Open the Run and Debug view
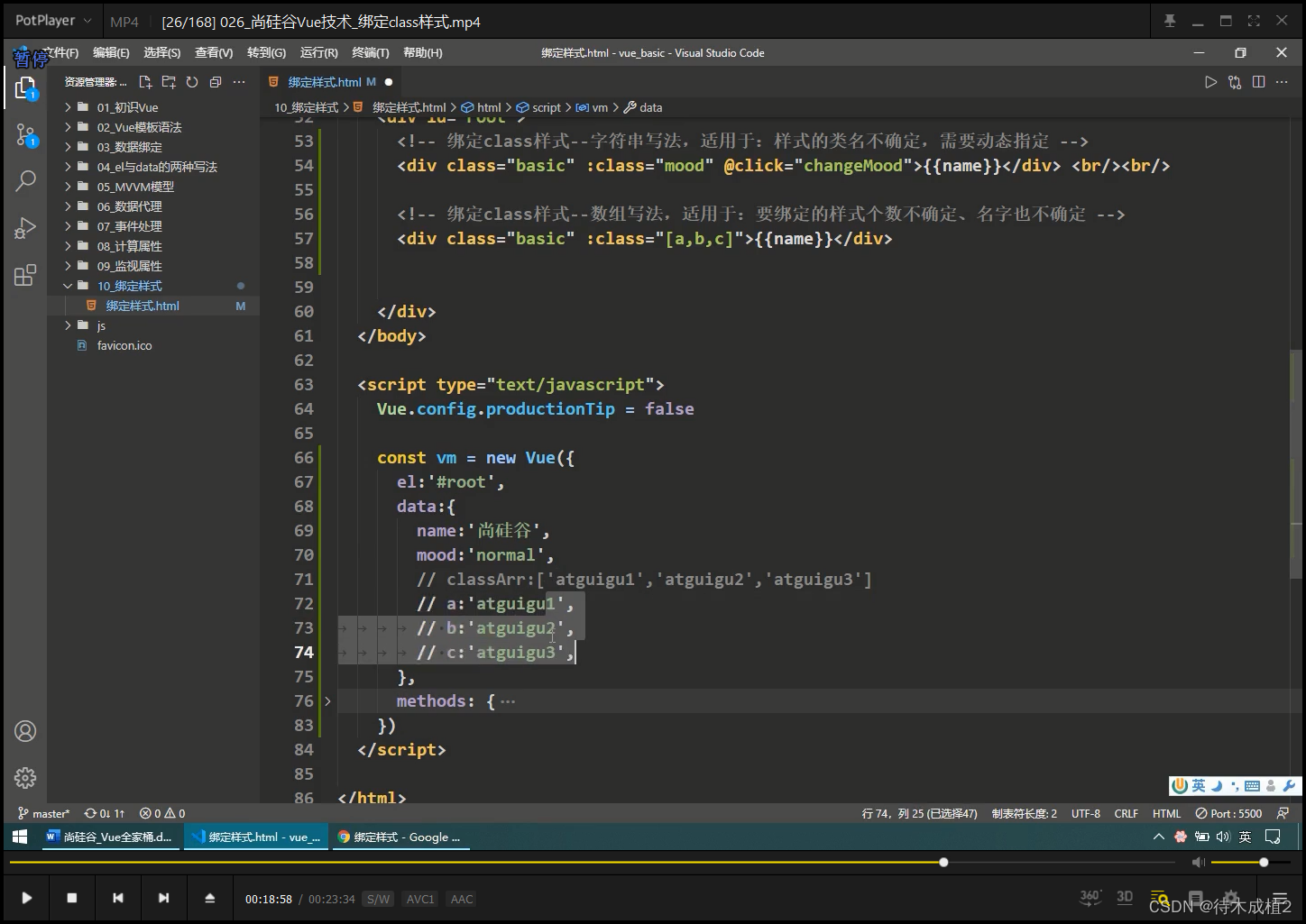Viewport: 1306px width, 924px height. pos(25,228)
